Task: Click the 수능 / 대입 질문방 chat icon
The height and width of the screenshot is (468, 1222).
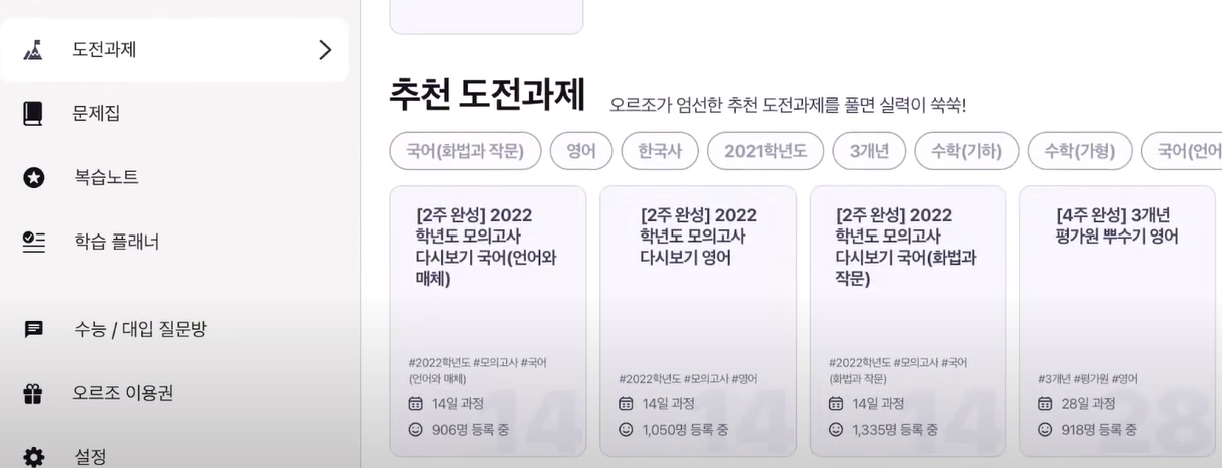Action: 33,328
